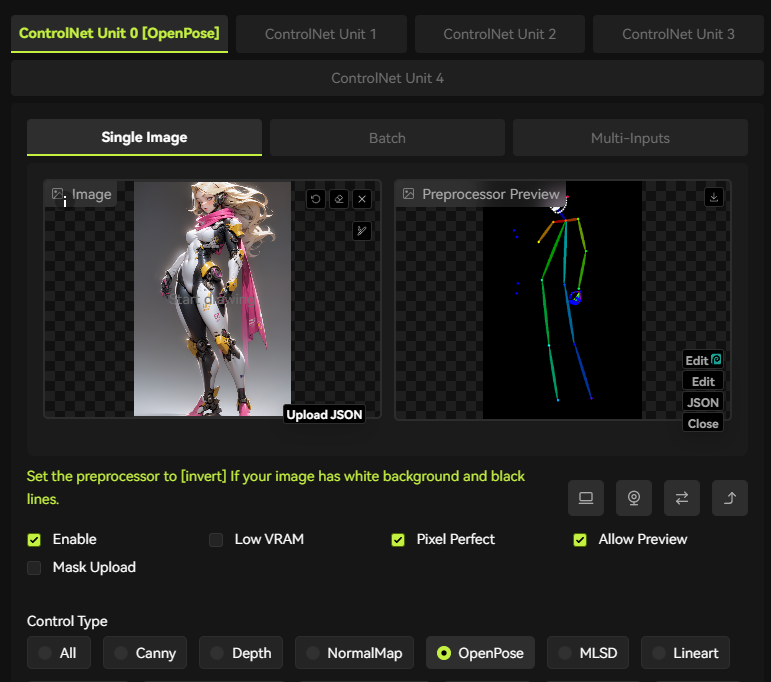Click the OpenPose skeleton preview image

pyautogui.click(x=563, y=300)
